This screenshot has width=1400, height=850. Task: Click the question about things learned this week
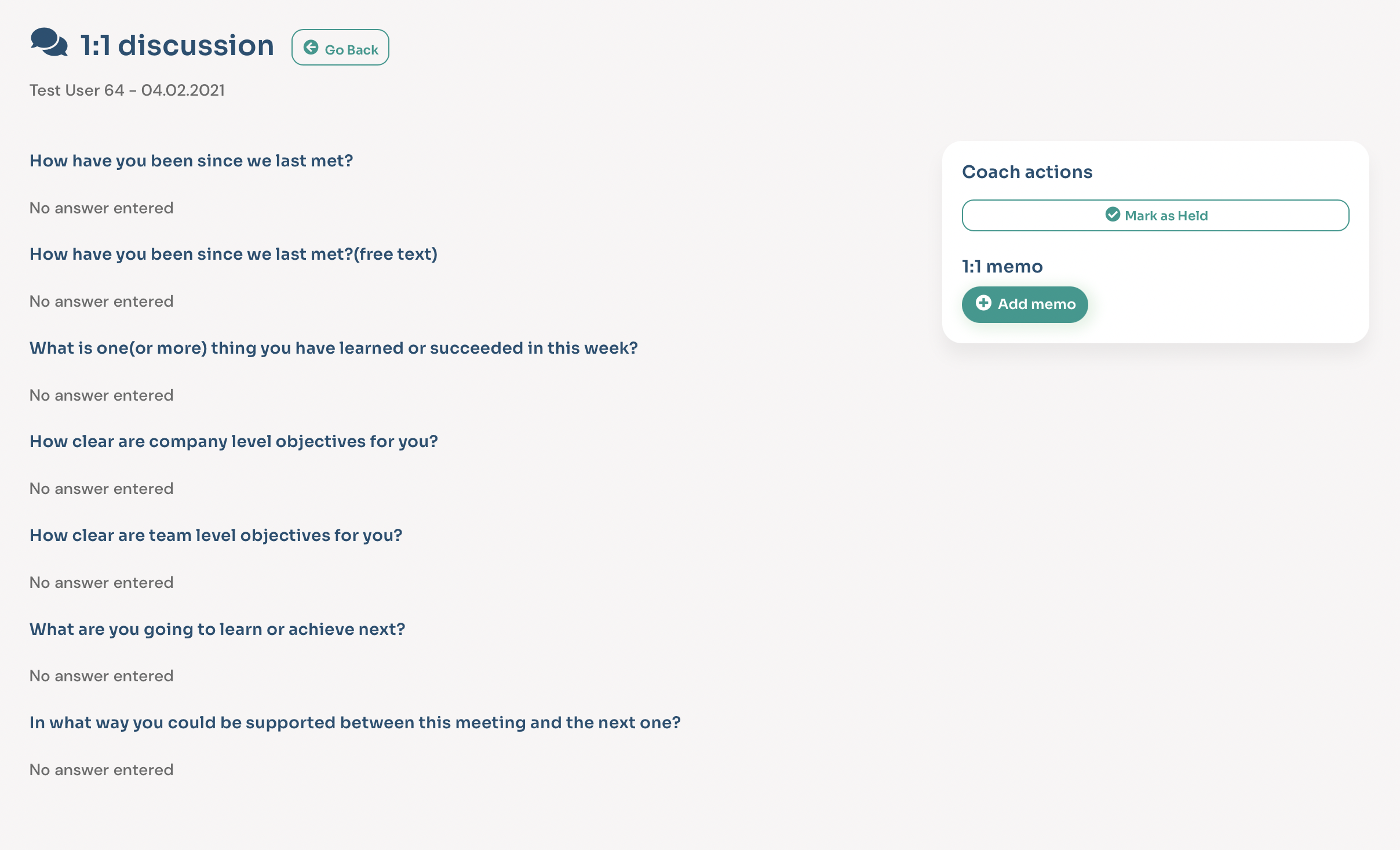pyautogui.click(x=333, y=348)
